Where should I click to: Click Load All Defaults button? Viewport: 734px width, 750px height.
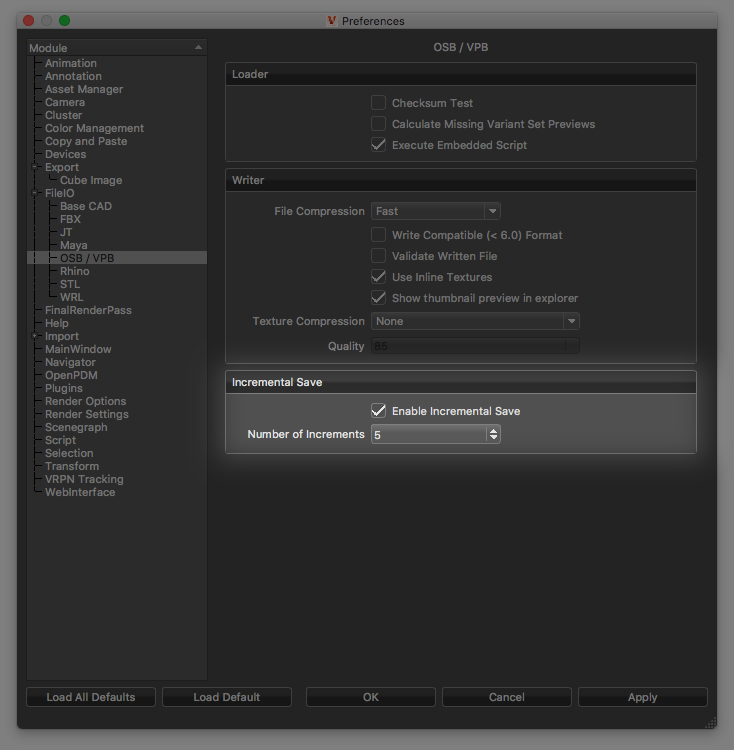[x=91, y=697]
